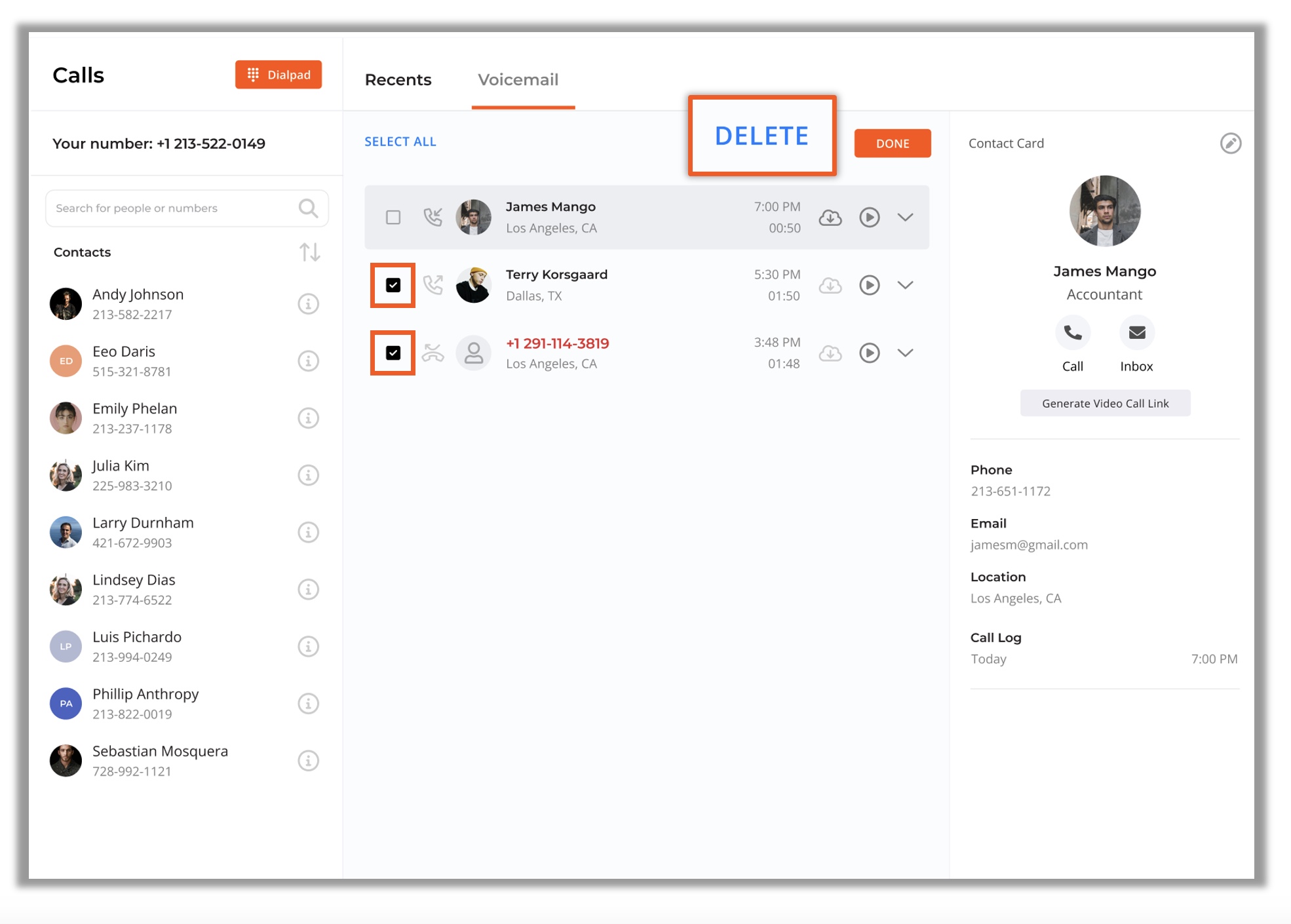
Task: Play James Mango voicemail
Action: (870, 217)
